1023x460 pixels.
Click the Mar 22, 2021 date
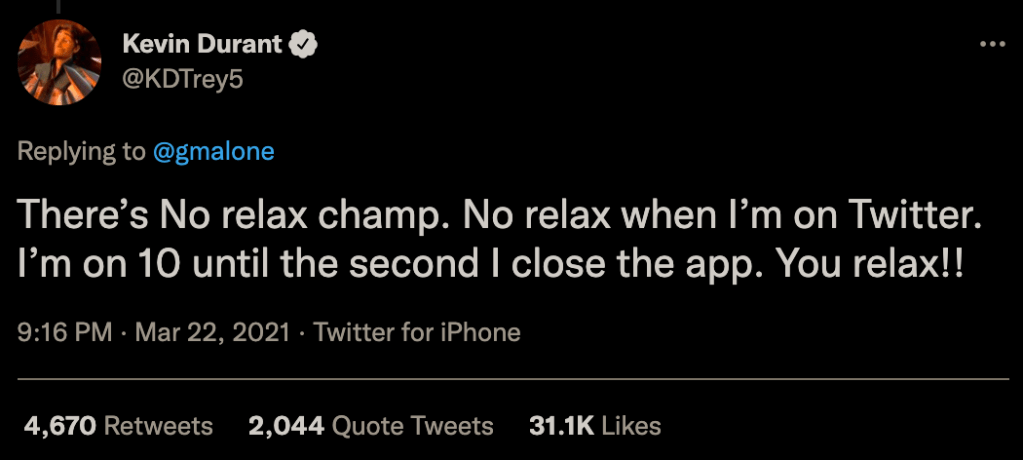214,332
